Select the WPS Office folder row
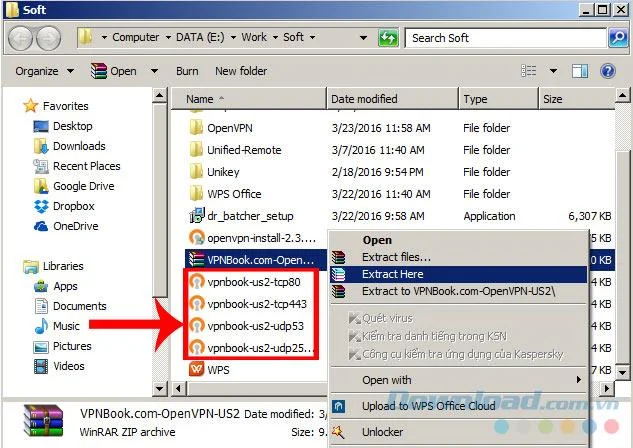The image size is (633, 448). (400, 194)
